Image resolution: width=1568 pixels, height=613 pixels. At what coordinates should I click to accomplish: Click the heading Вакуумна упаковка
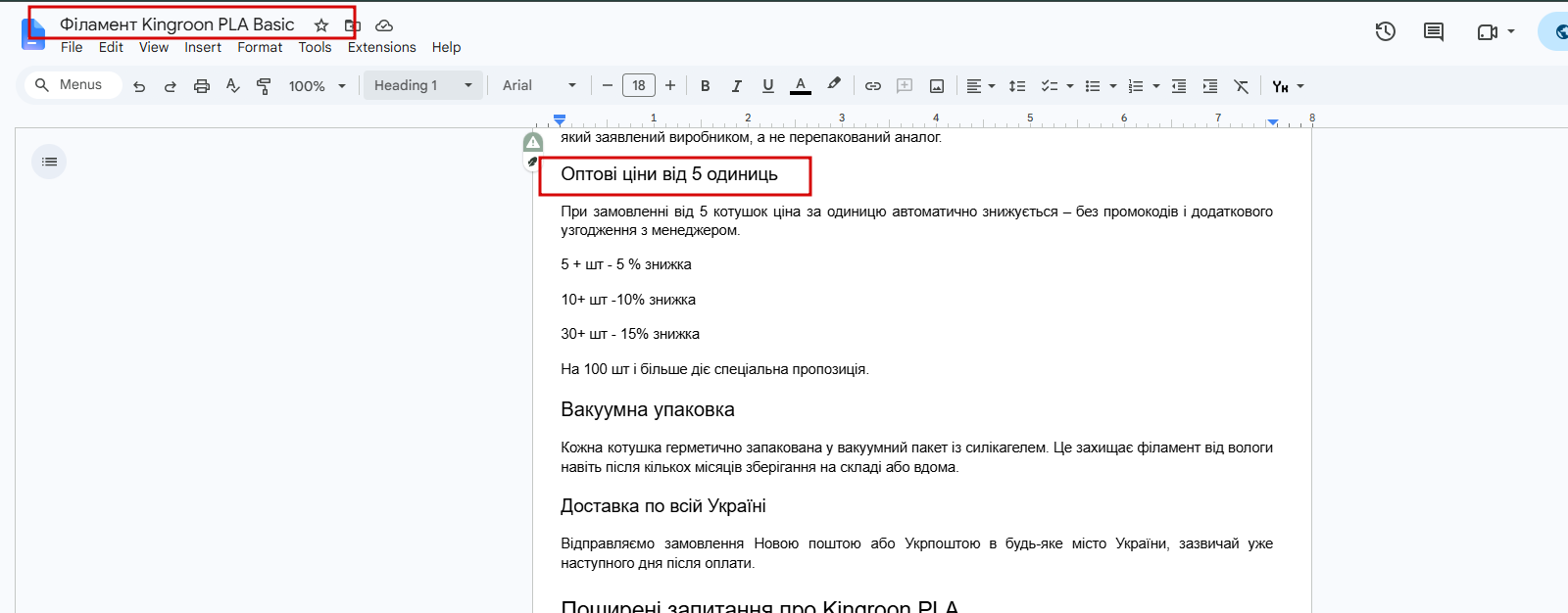(x=648, y=409)
